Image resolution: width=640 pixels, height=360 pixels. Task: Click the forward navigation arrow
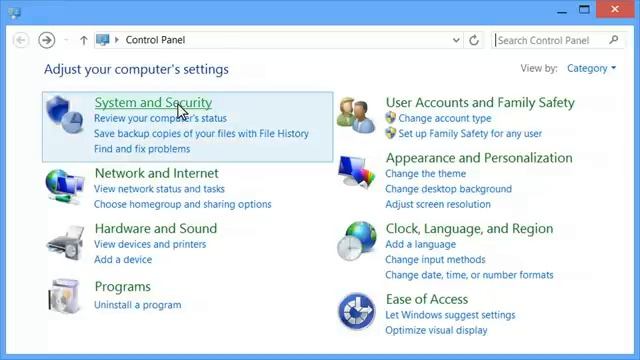click(47, 40)
